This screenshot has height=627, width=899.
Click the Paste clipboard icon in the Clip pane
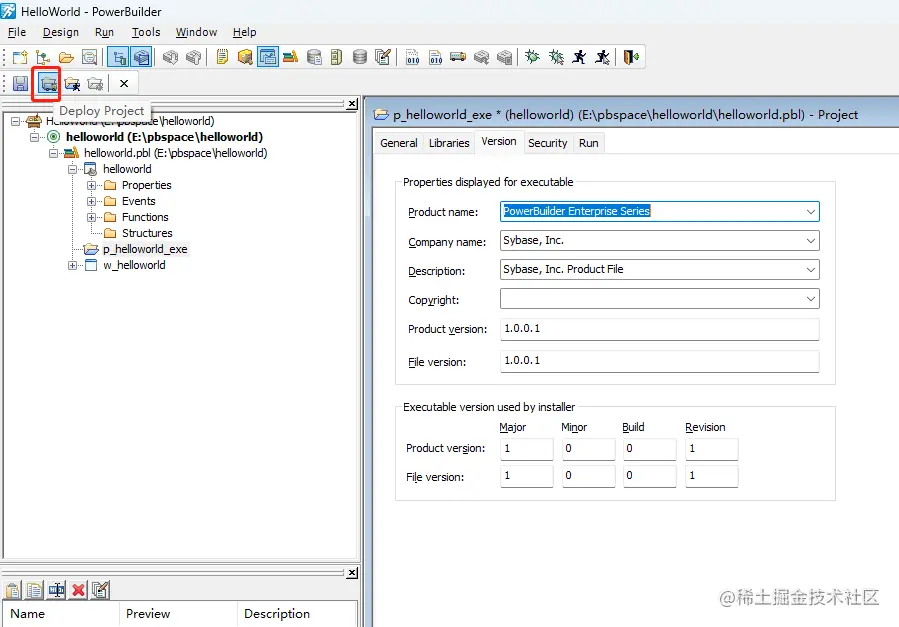pos(13,590)
